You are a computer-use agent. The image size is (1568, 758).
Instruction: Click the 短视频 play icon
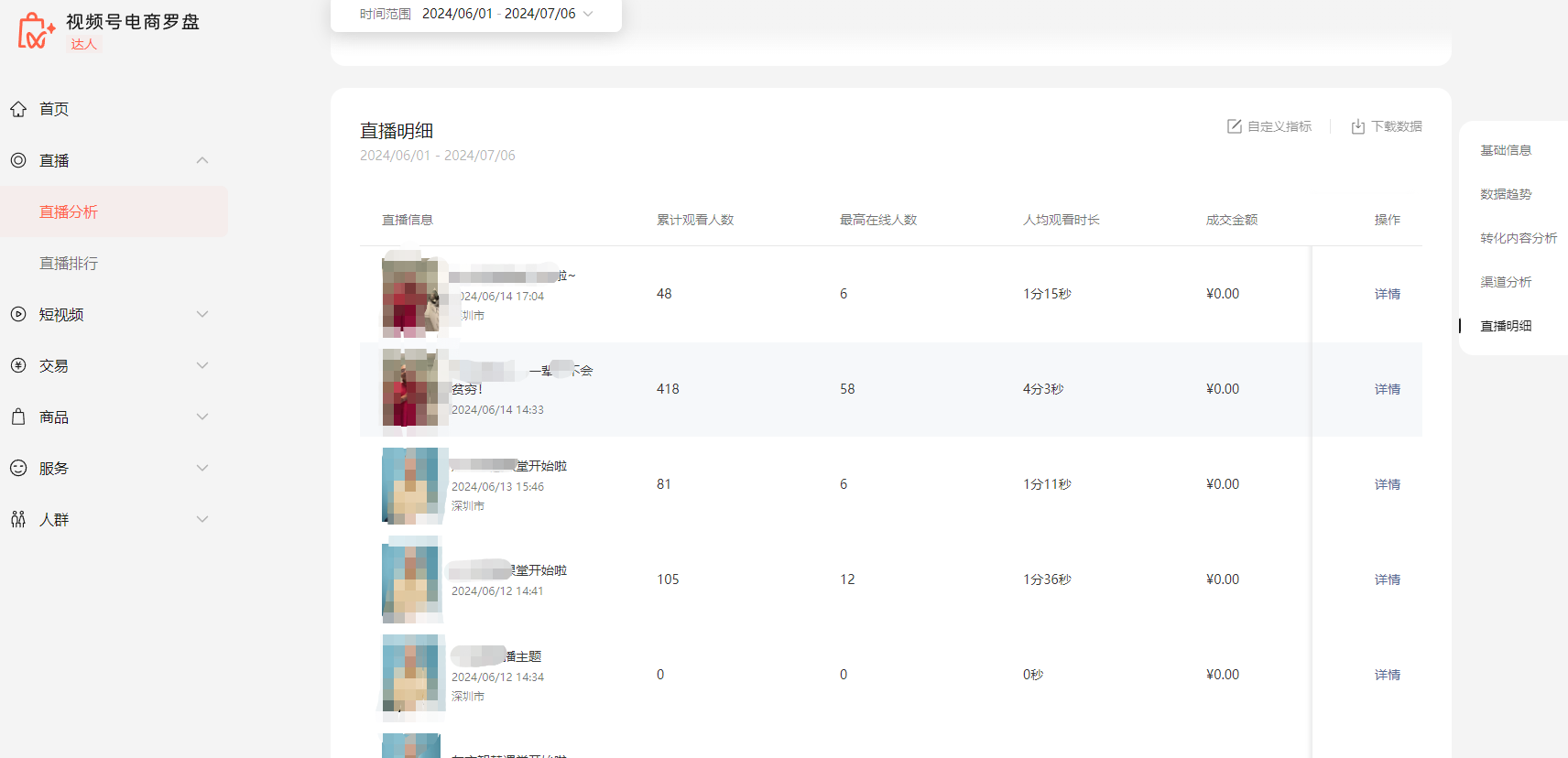point(18,314)
